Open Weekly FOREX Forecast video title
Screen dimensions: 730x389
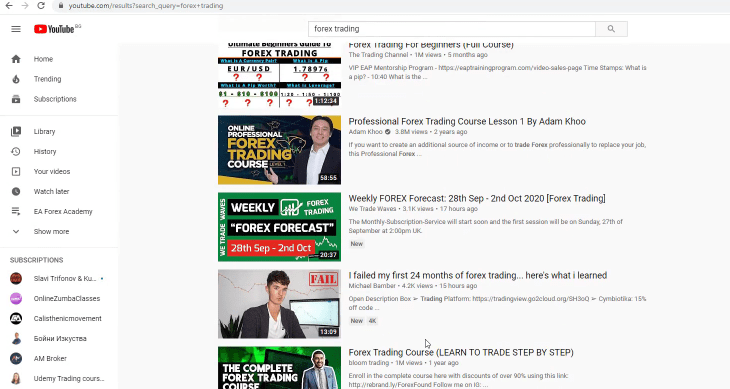[477, 199]
